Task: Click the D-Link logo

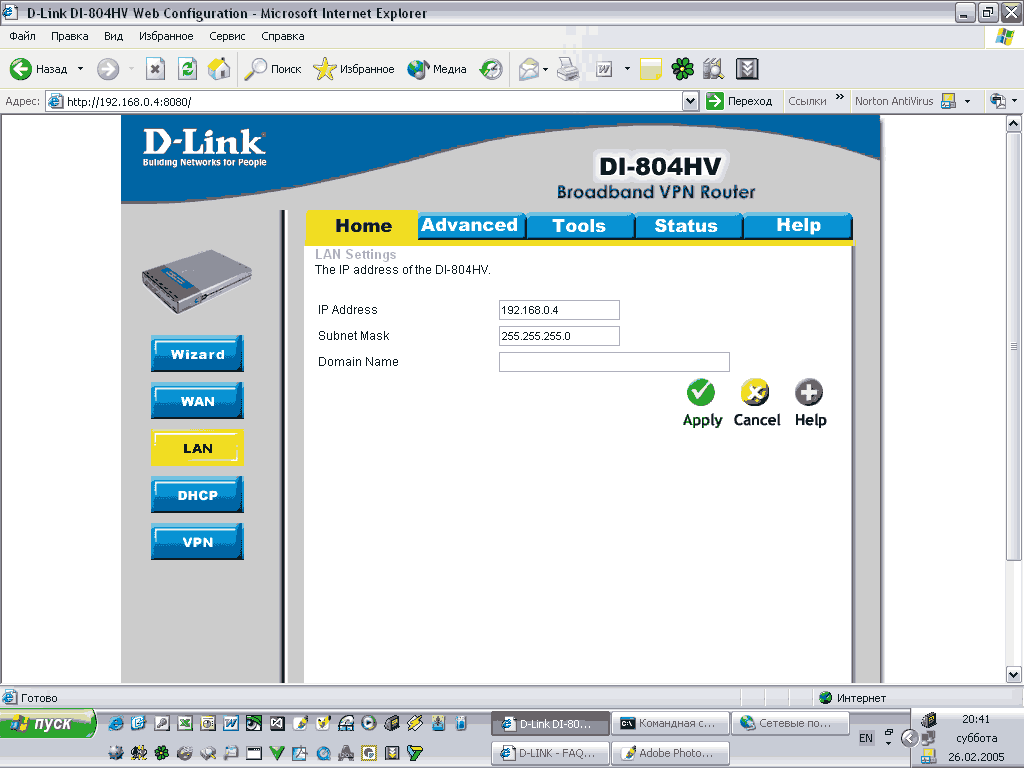Action: 204,147
